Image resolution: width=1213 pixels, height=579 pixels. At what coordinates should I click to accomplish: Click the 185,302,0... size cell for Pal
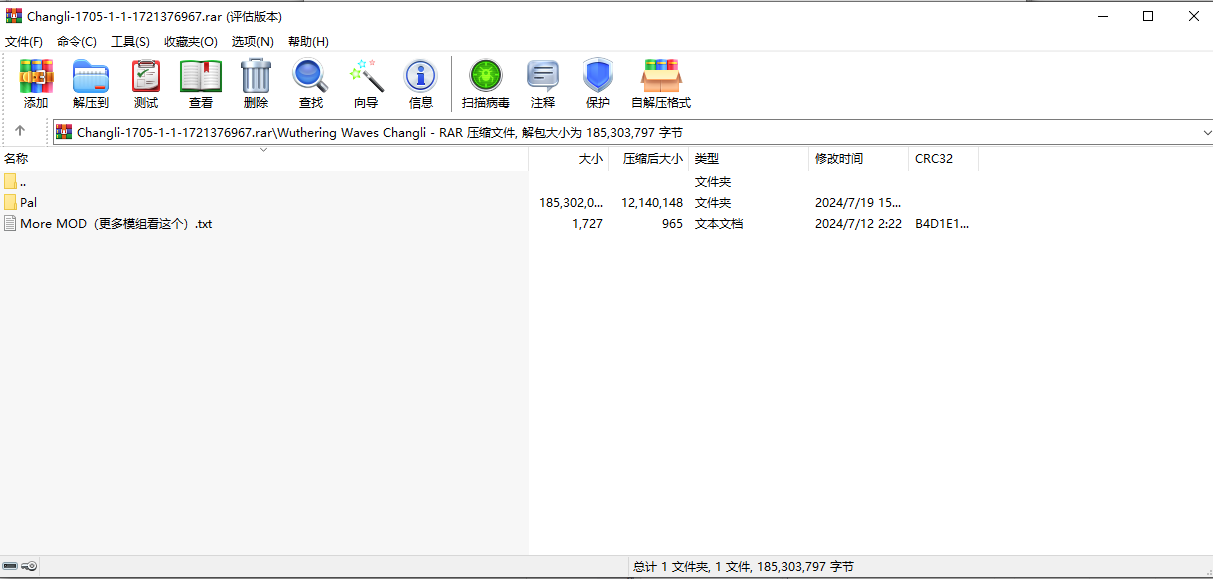(x=571, y=202)
